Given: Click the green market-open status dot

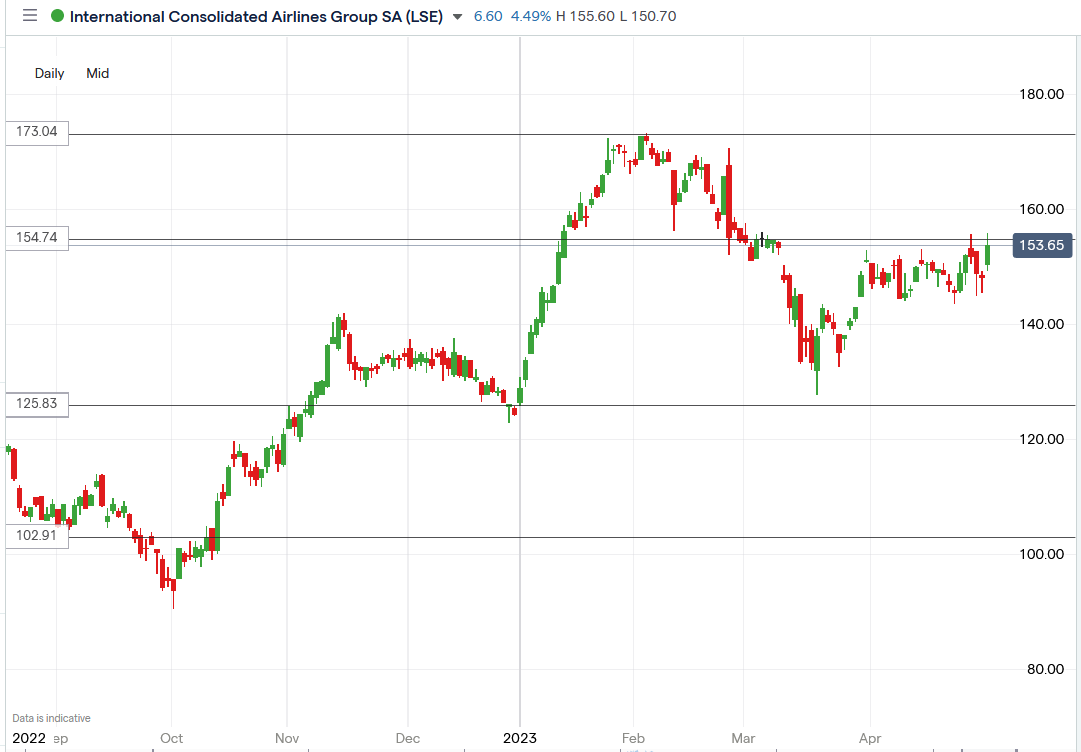Looking at the screenshot, I should coord(58,17).
